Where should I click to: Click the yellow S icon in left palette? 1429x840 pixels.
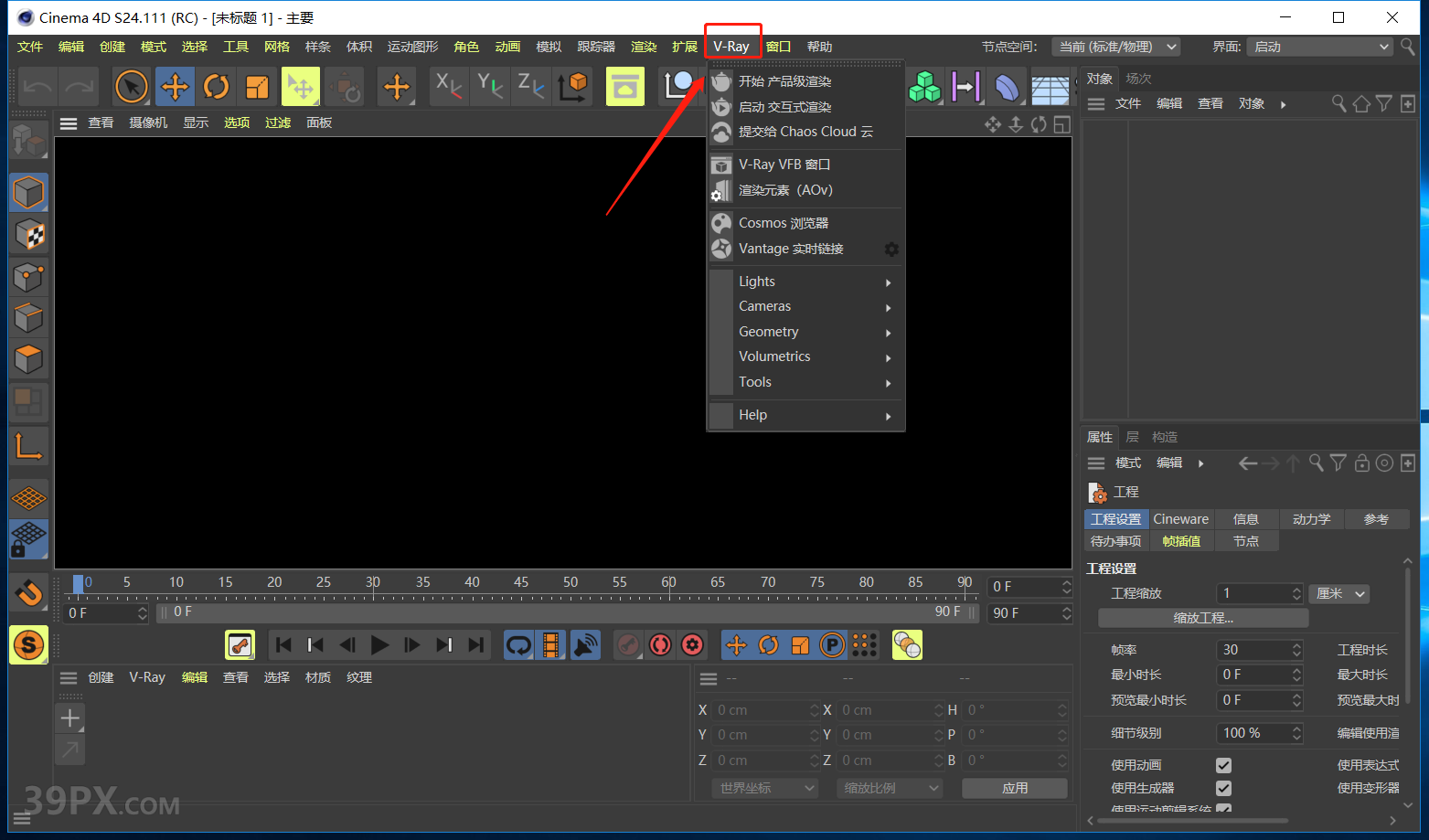point(28,644)
